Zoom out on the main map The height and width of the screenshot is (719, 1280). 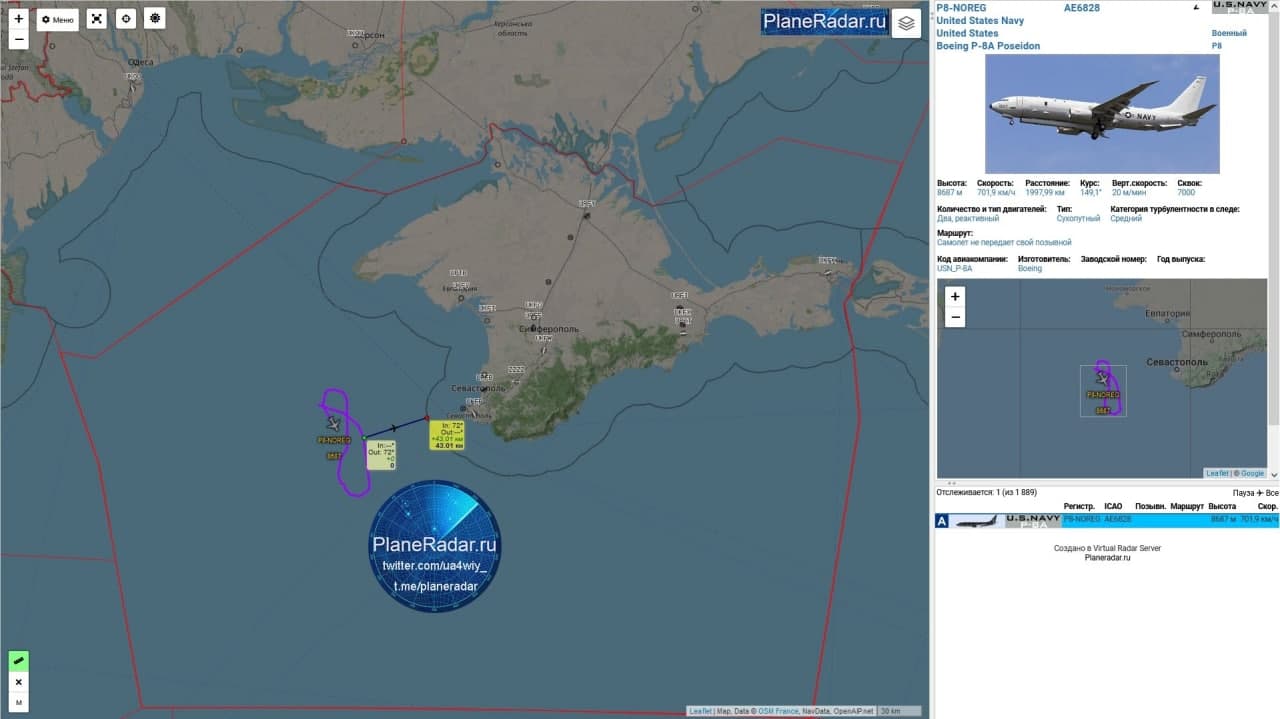pyautogui.click(x=18, y=40)
